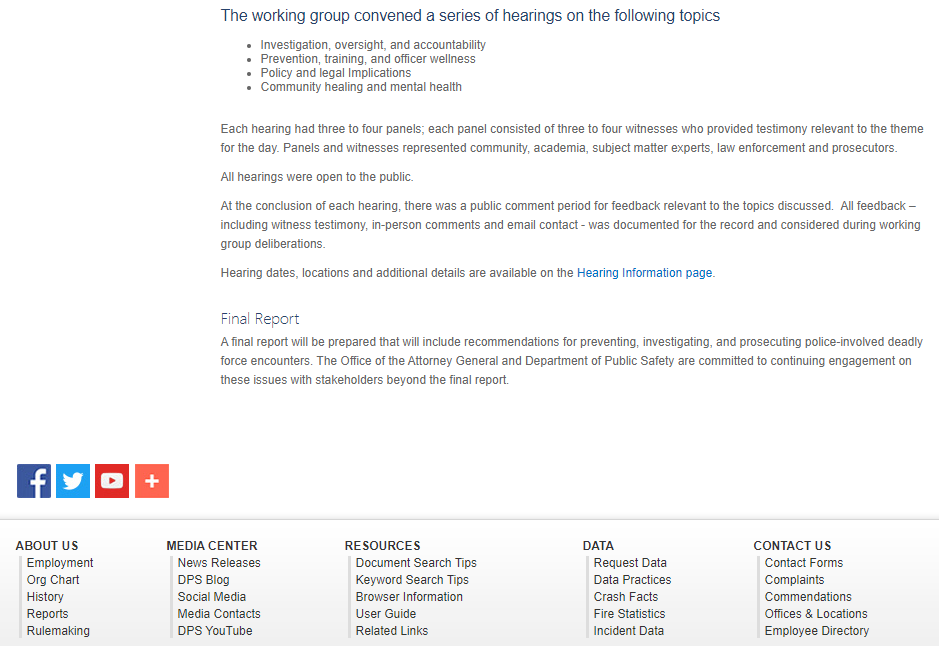939x646 pixels.
Task: Open Commendations footer link
Action: (x=808, y=597)
